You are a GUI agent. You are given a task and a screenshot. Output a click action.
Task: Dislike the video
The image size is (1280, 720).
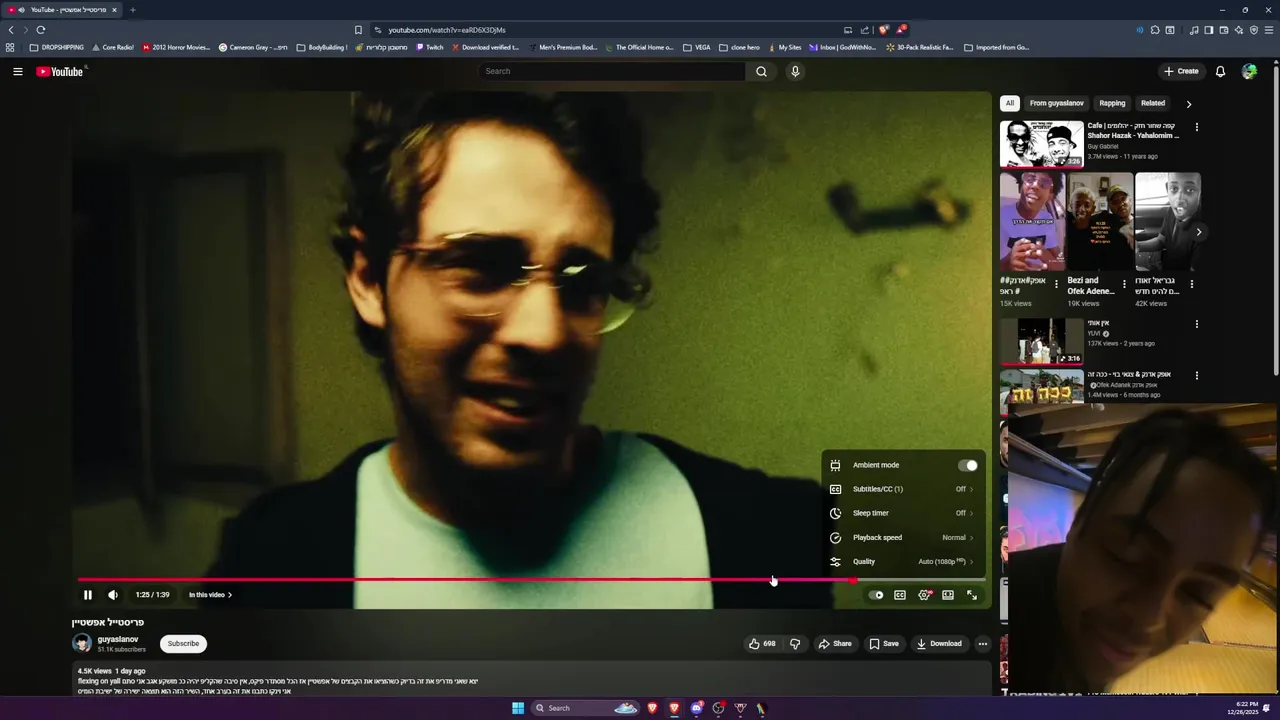tap(795, 644)
